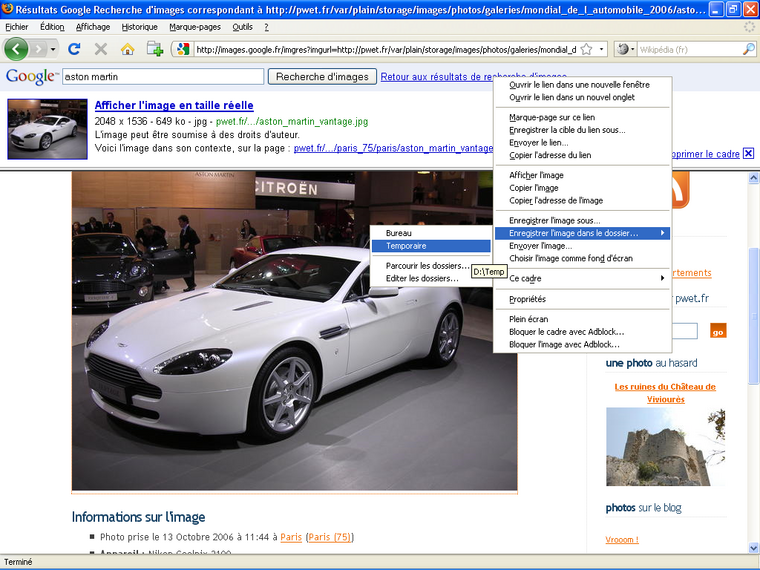Select Ouvrir le lien dans un nouvel onglet
This screenshot has width=760, height=570.
coord(582,97)
